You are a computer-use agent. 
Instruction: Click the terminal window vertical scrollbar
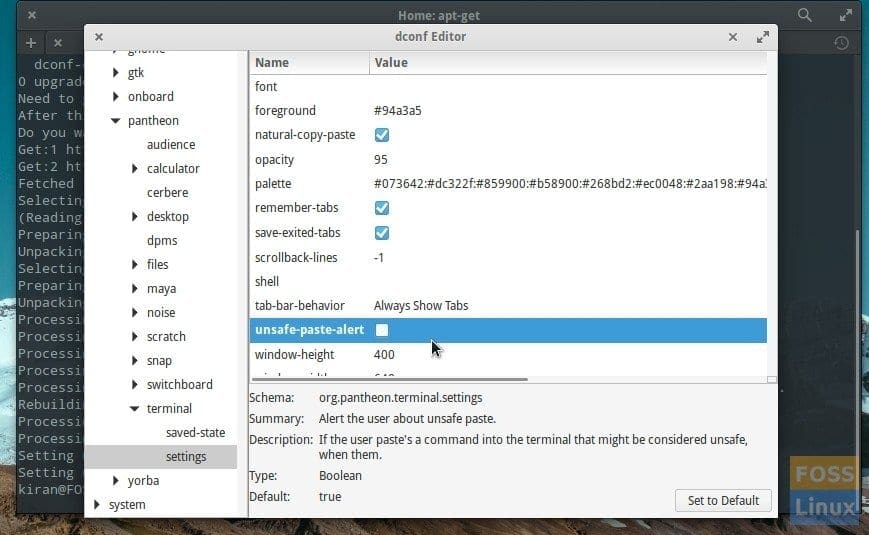pos(858,366)
